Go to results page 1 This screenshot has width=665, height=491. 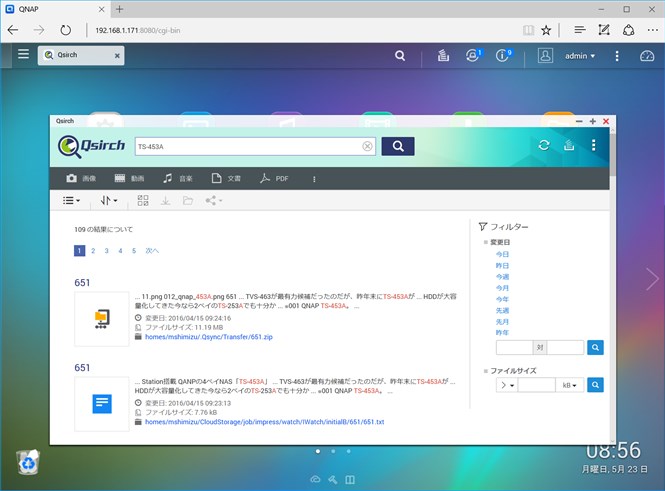pyautogui.click(x=79, y=251)
